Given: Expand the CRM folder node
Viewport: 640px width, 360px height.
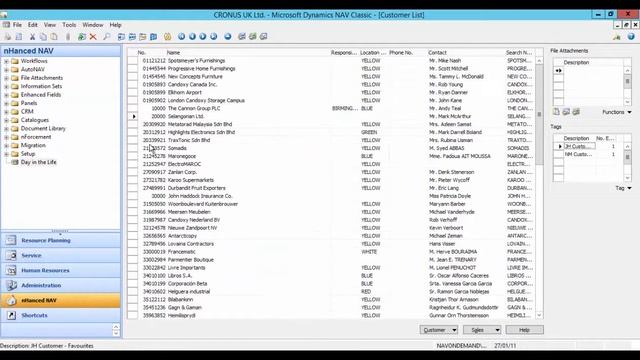Looking at the screenshot, I should pos(6,112).
